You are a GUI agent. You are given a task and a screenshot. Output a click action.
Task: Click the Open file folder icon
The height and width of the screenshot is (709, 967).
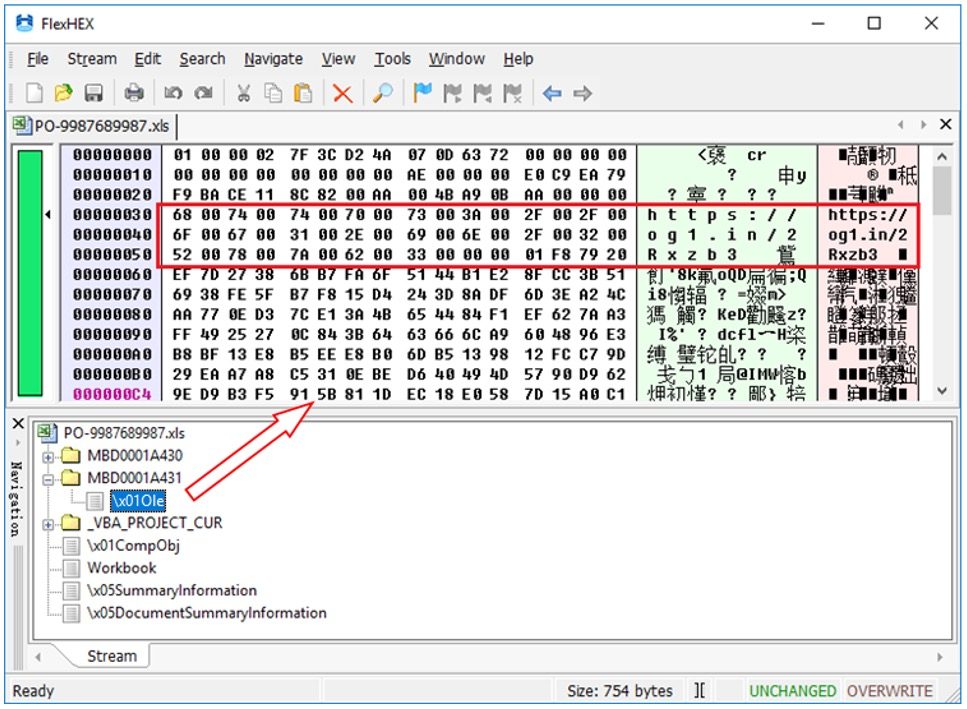click(64, 93)
